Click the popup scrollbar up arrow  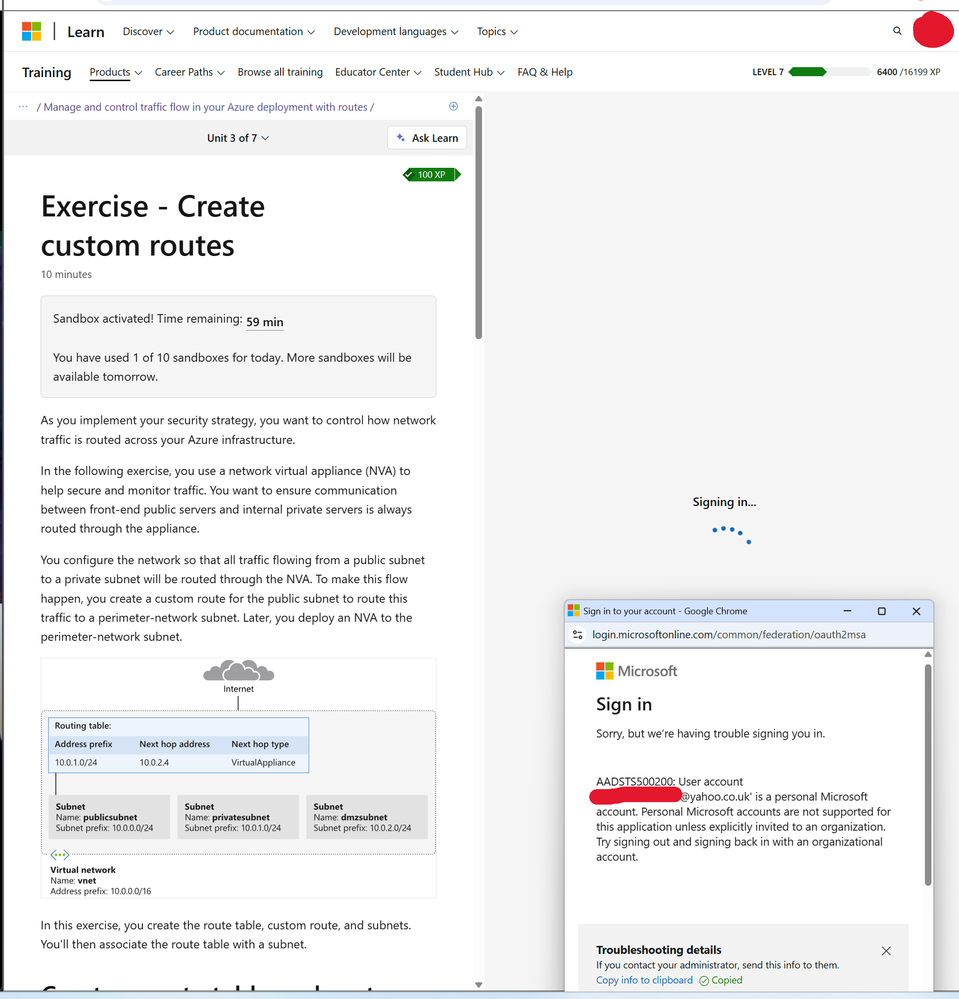[928, 654]
